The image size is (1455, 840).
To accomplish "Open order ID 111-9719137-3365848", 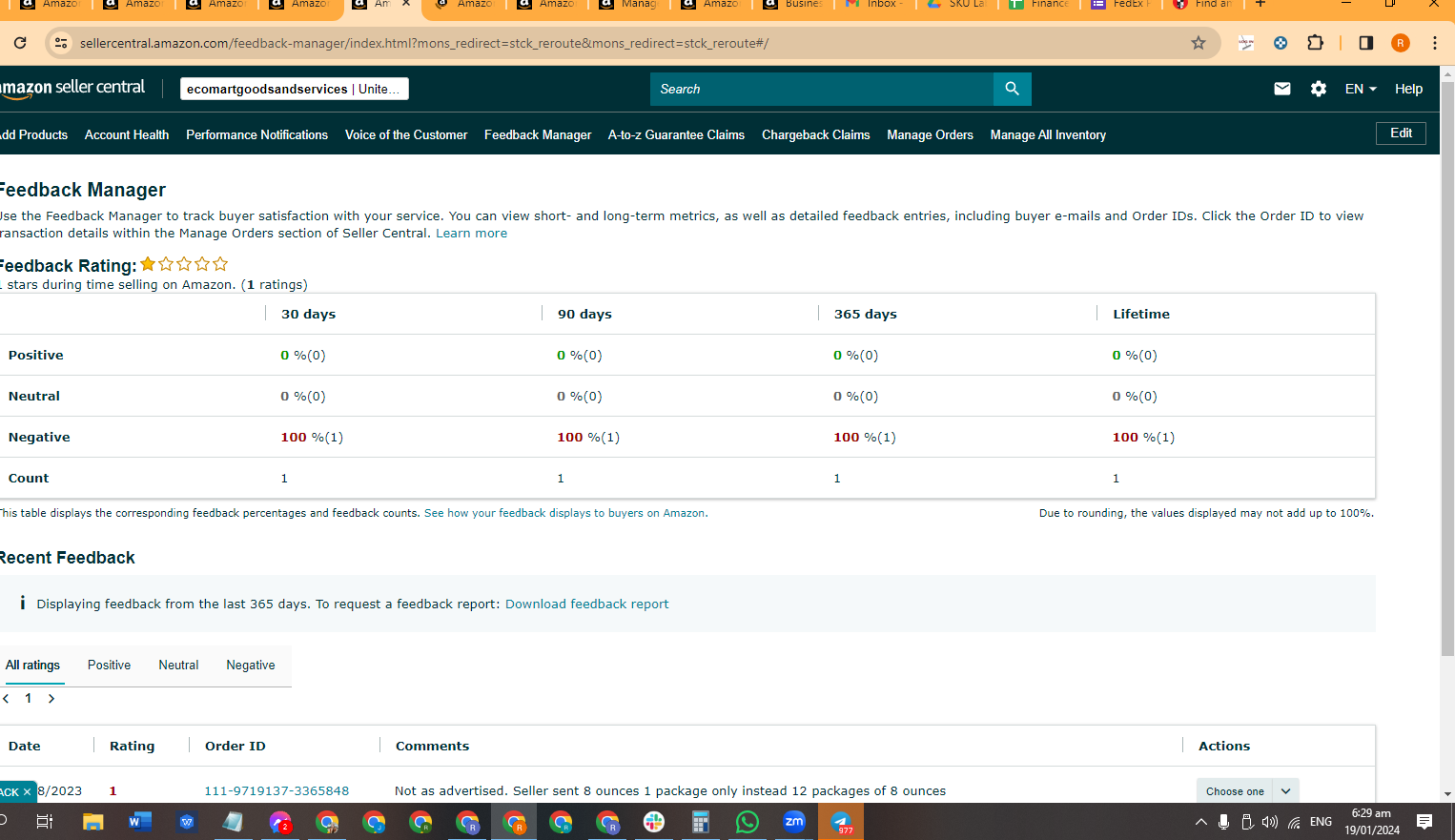I will [277, 791].
